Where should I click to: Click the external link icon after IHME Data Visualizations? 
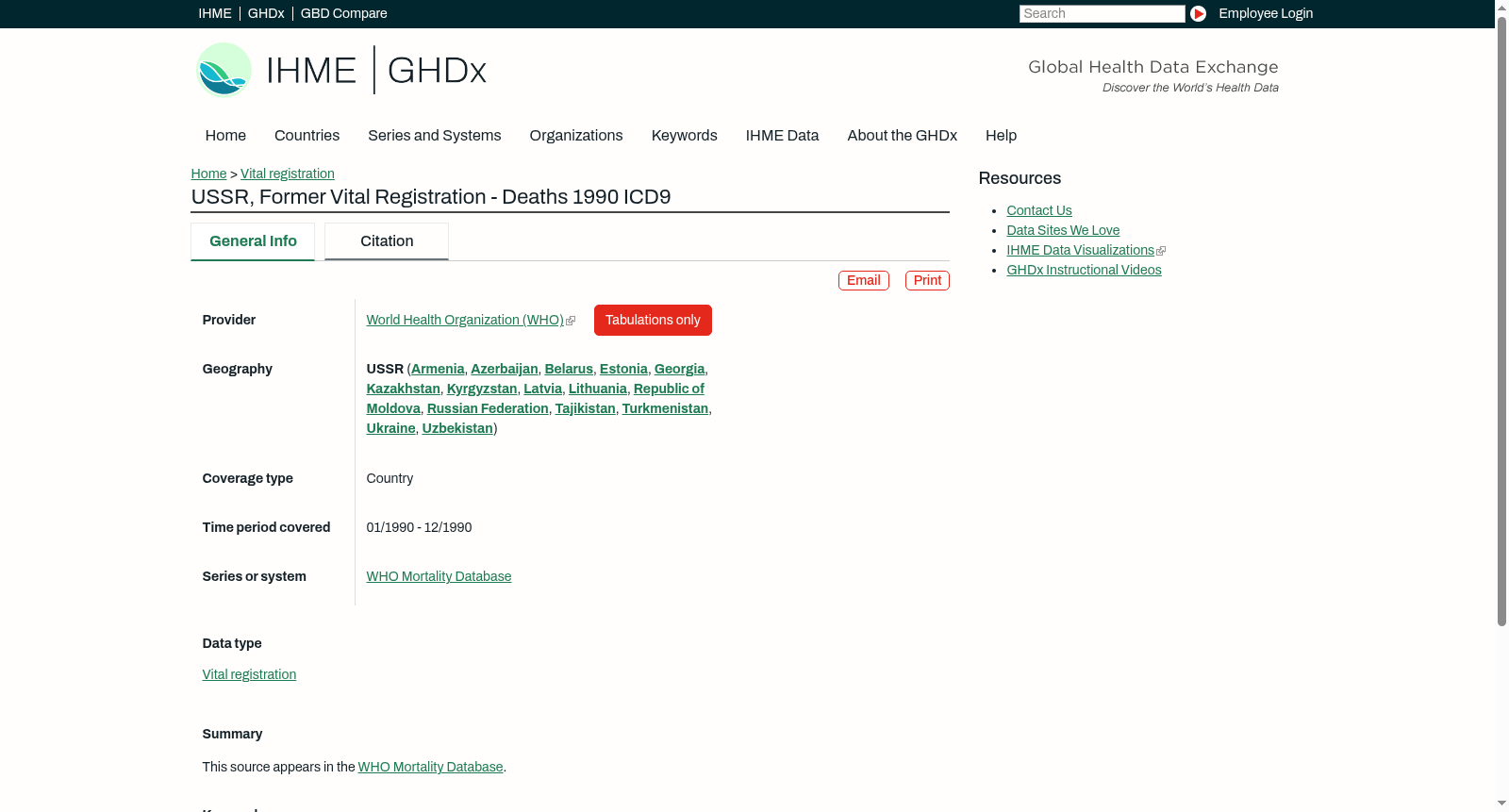[x=1161, y=251]
